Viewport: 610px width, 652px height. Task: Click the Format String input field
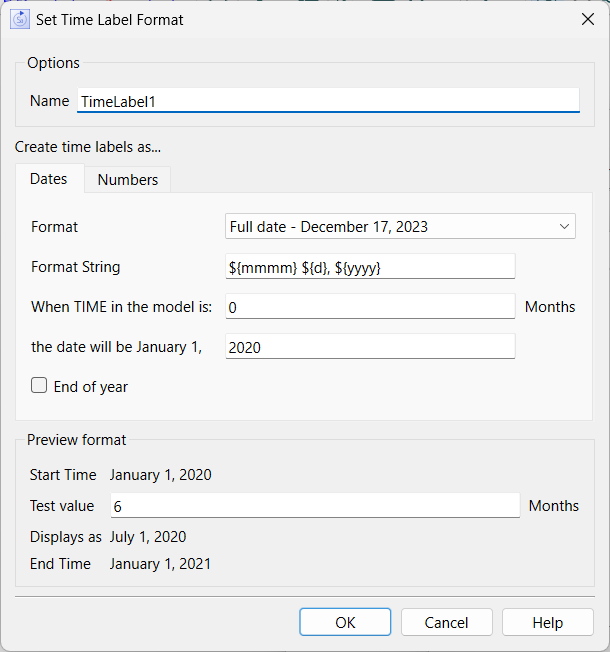(x=370, y=267)
